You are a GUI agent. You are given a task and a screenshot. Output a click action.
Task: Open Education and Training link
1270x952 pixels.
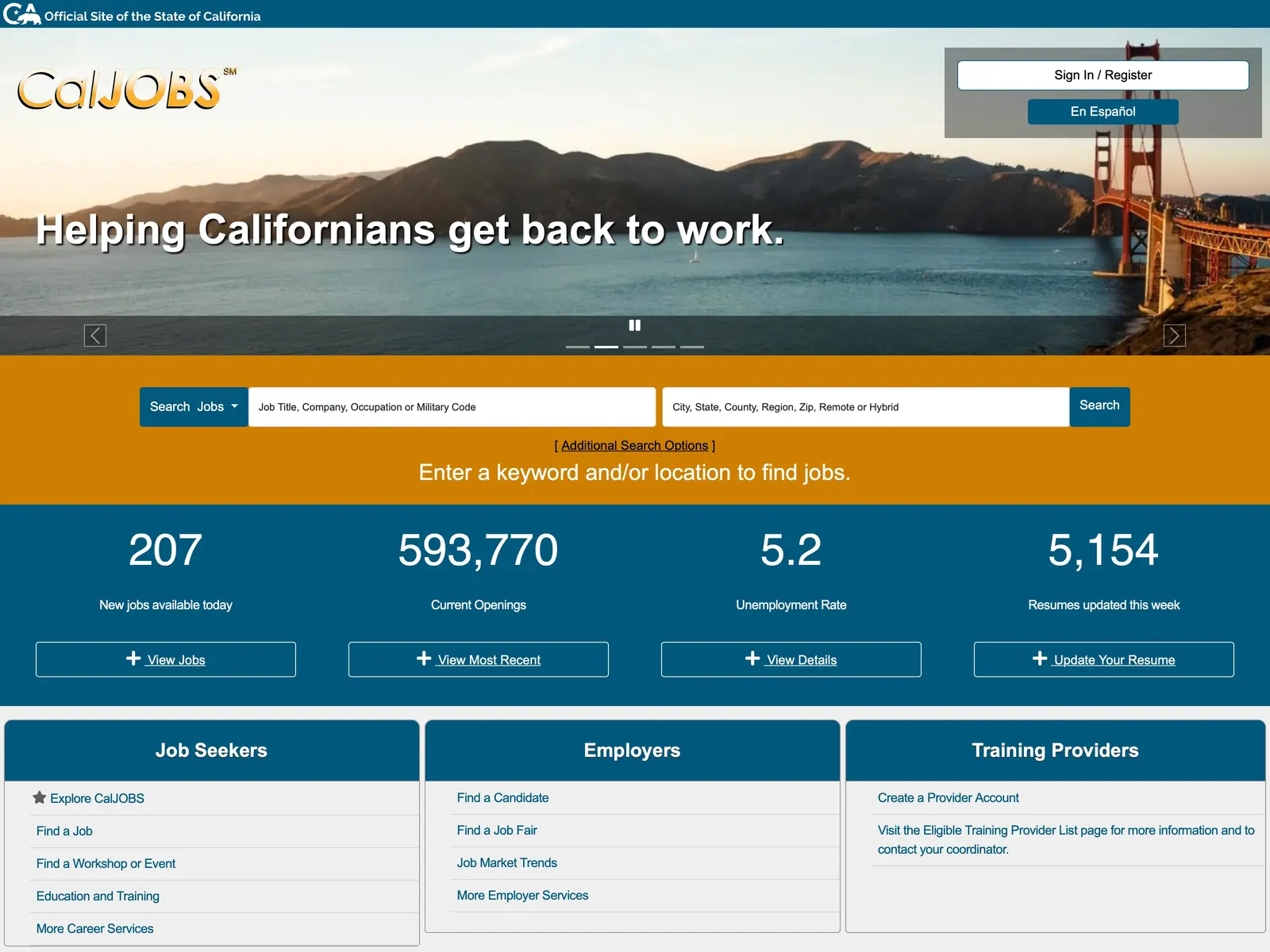(x=98, y=896)
